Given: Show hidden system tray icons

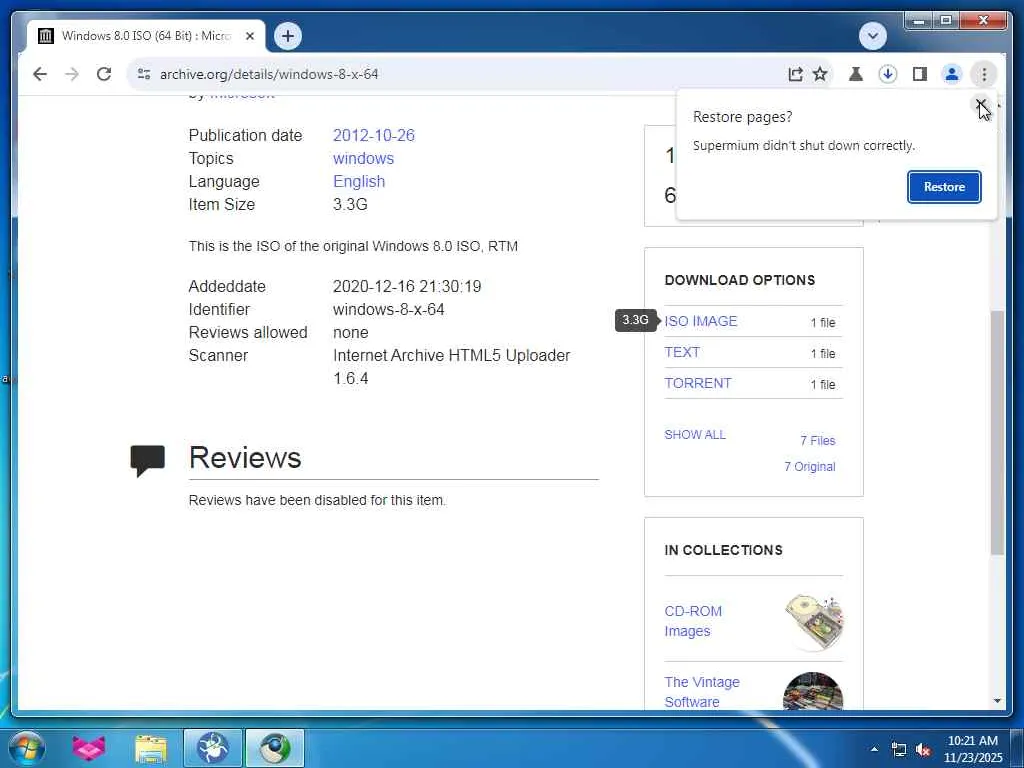Looking at the screenshot, I should tap(874, 749).
